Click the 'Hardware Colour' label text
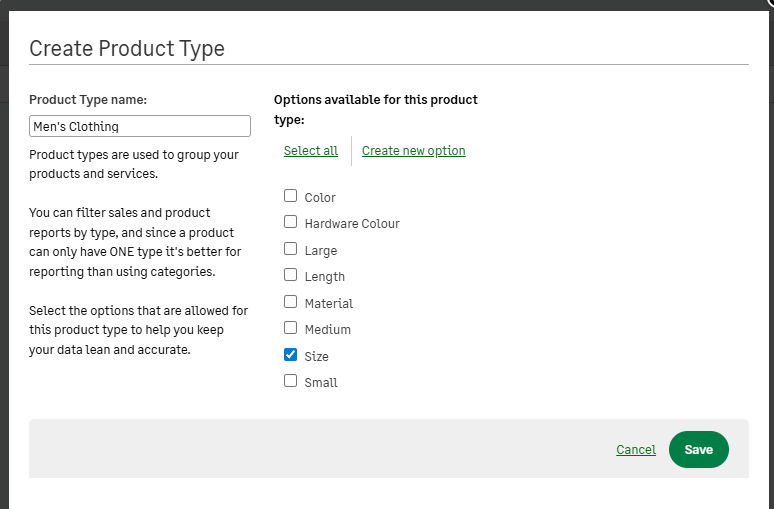The height and width of the screenshot is (509, 774). 352,224
